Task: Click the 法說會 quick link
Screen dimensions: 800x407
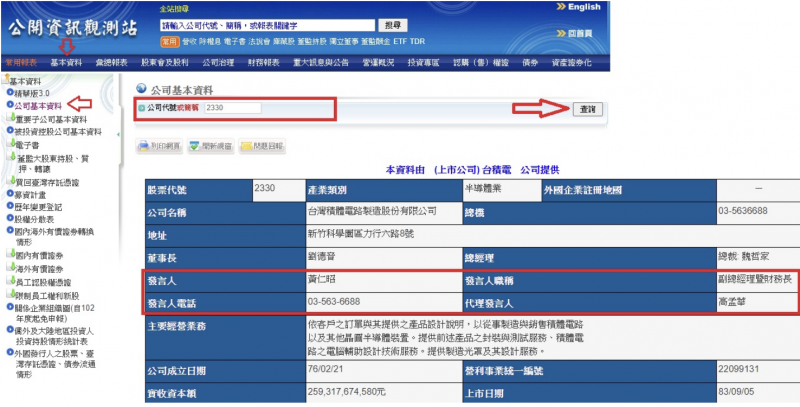Action: (259, 41)
